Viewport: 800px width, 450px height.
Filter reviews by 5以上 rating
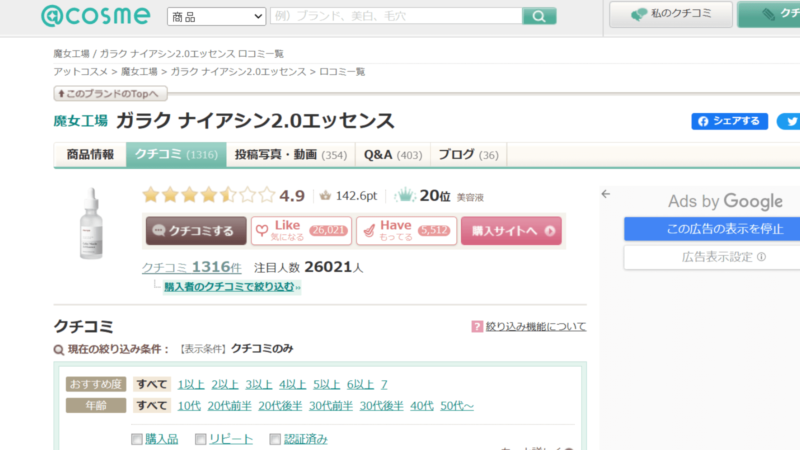tap(327, 384)
